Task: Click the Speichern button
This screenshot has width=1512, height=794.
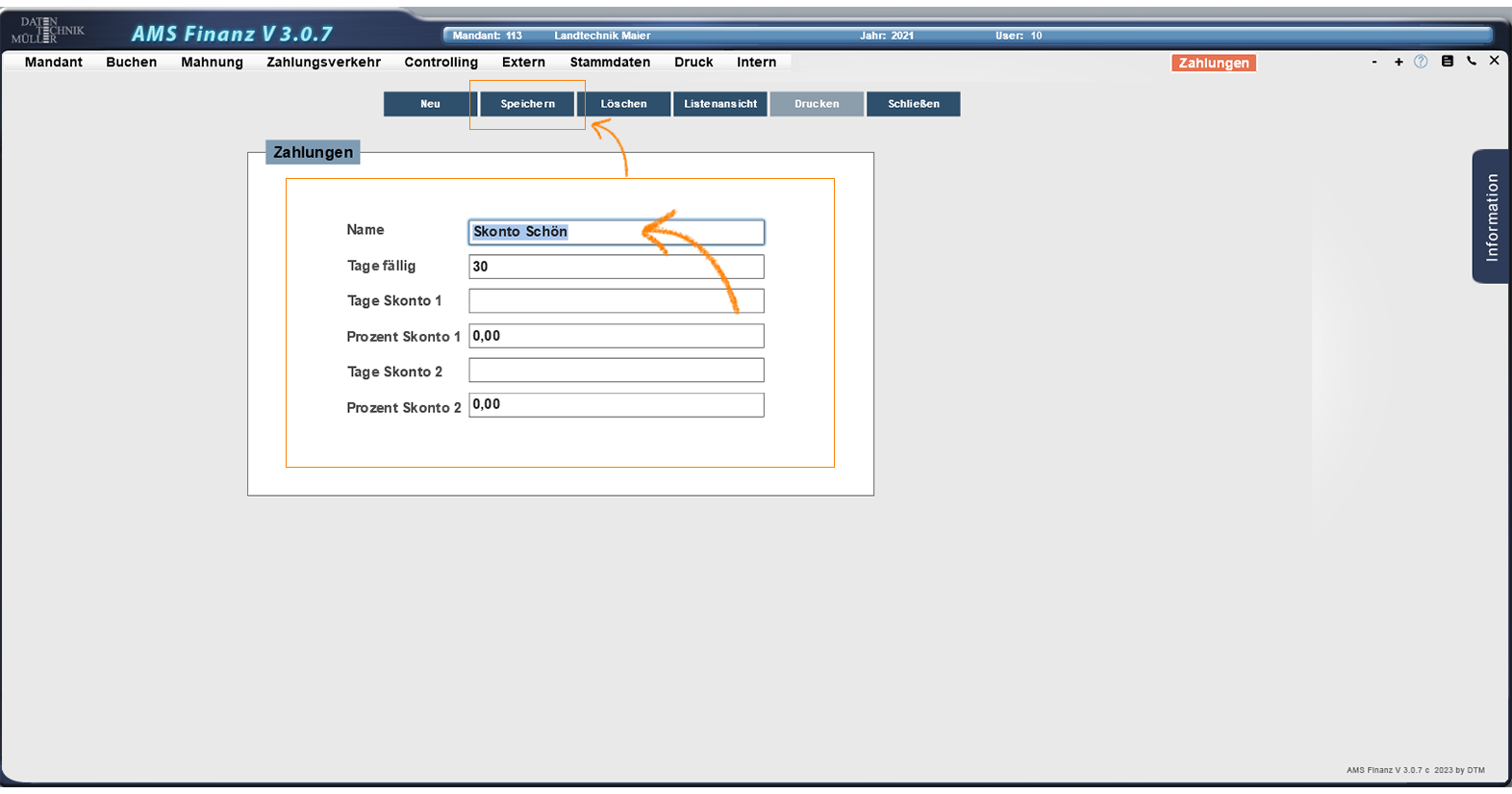Action: [x=527, y=104]
